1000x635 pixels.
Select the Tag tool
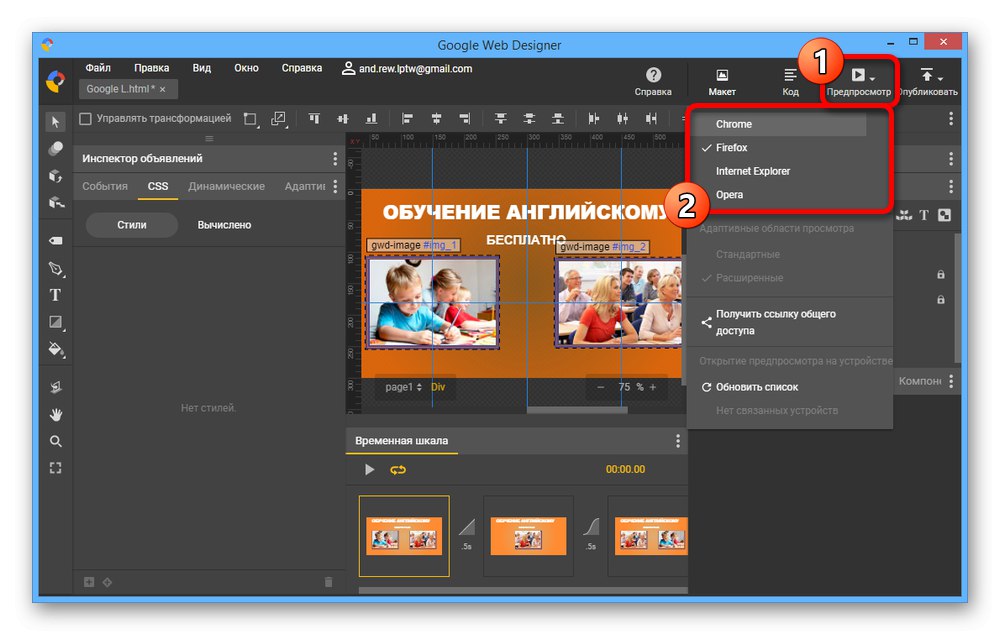55,240
